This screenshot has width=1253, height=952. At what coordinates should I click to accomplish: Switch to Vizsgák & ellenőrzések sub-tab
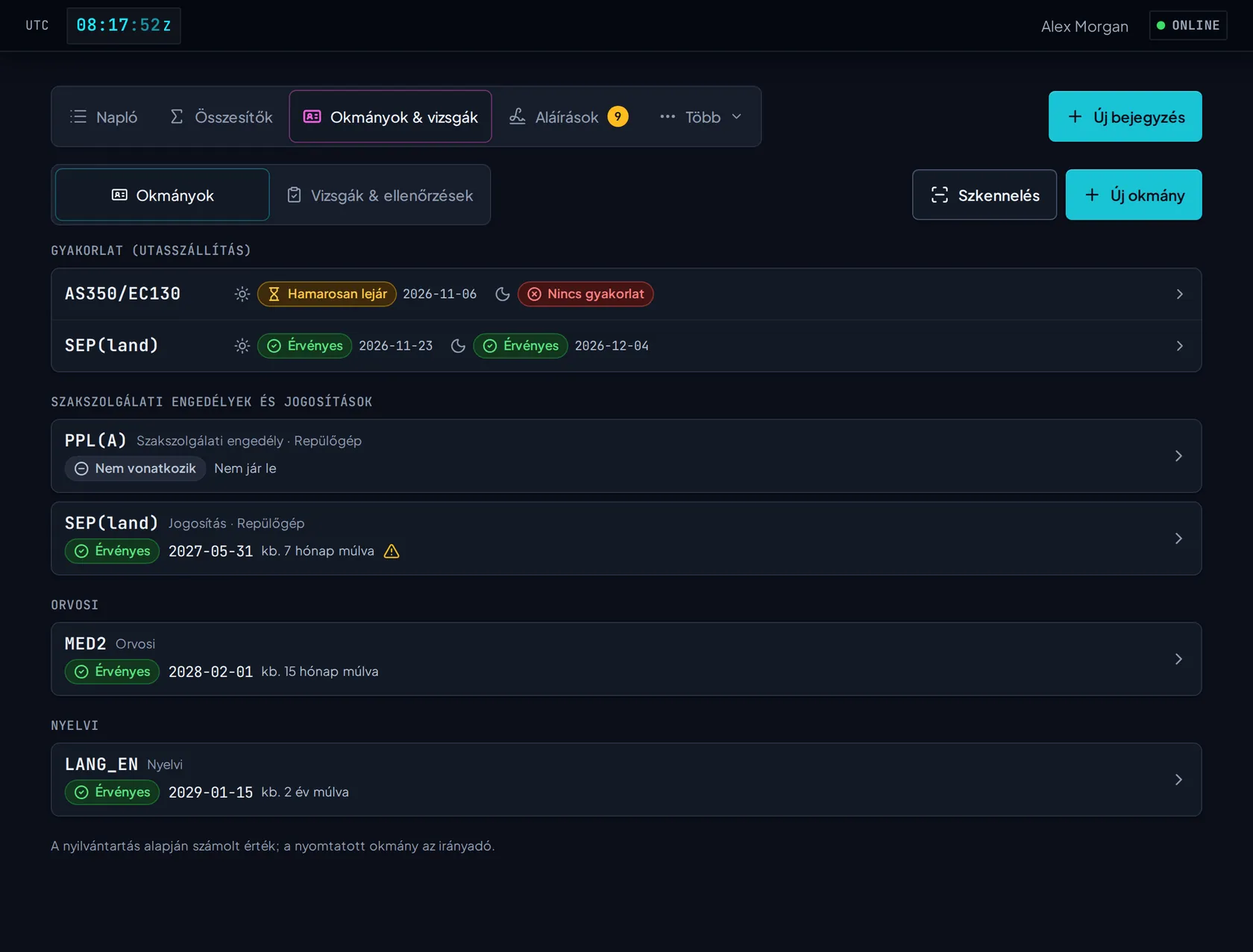380,195
